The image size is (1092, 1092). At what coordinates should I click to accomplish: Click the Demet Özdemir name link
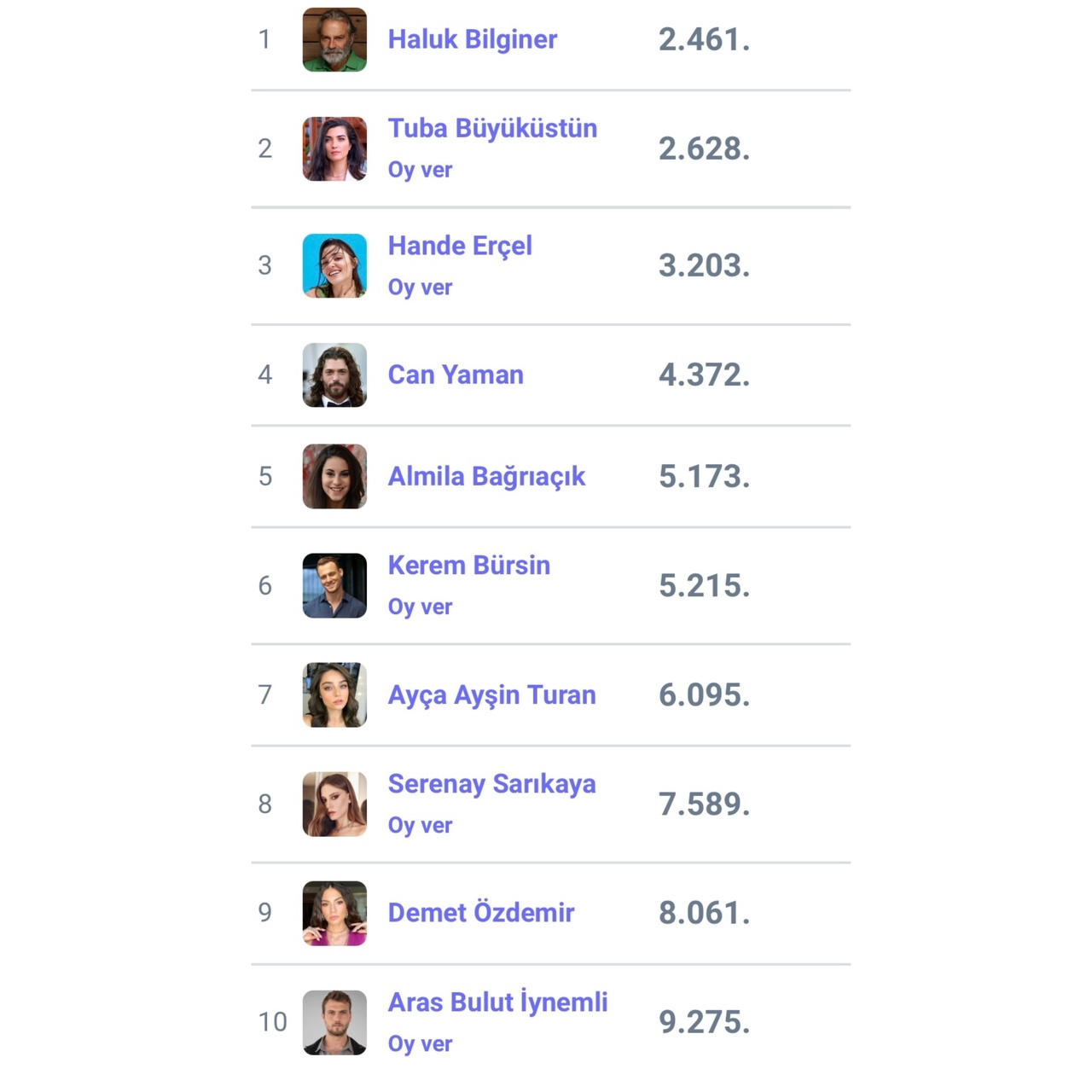point(480,913)
